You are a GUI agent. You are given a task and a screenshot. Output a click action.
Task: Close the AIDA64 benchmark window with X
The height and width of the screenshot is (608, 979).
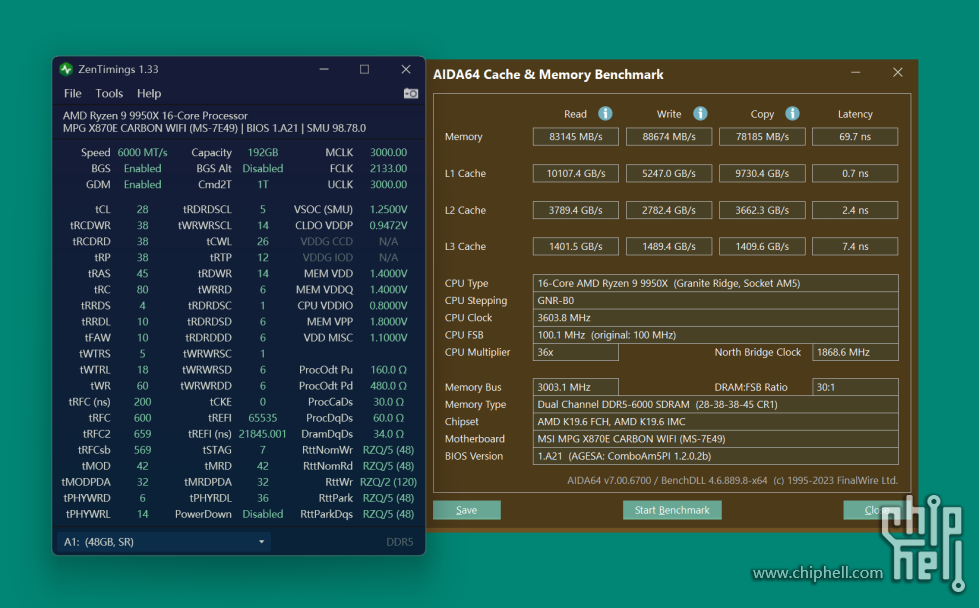click(898, 72)
